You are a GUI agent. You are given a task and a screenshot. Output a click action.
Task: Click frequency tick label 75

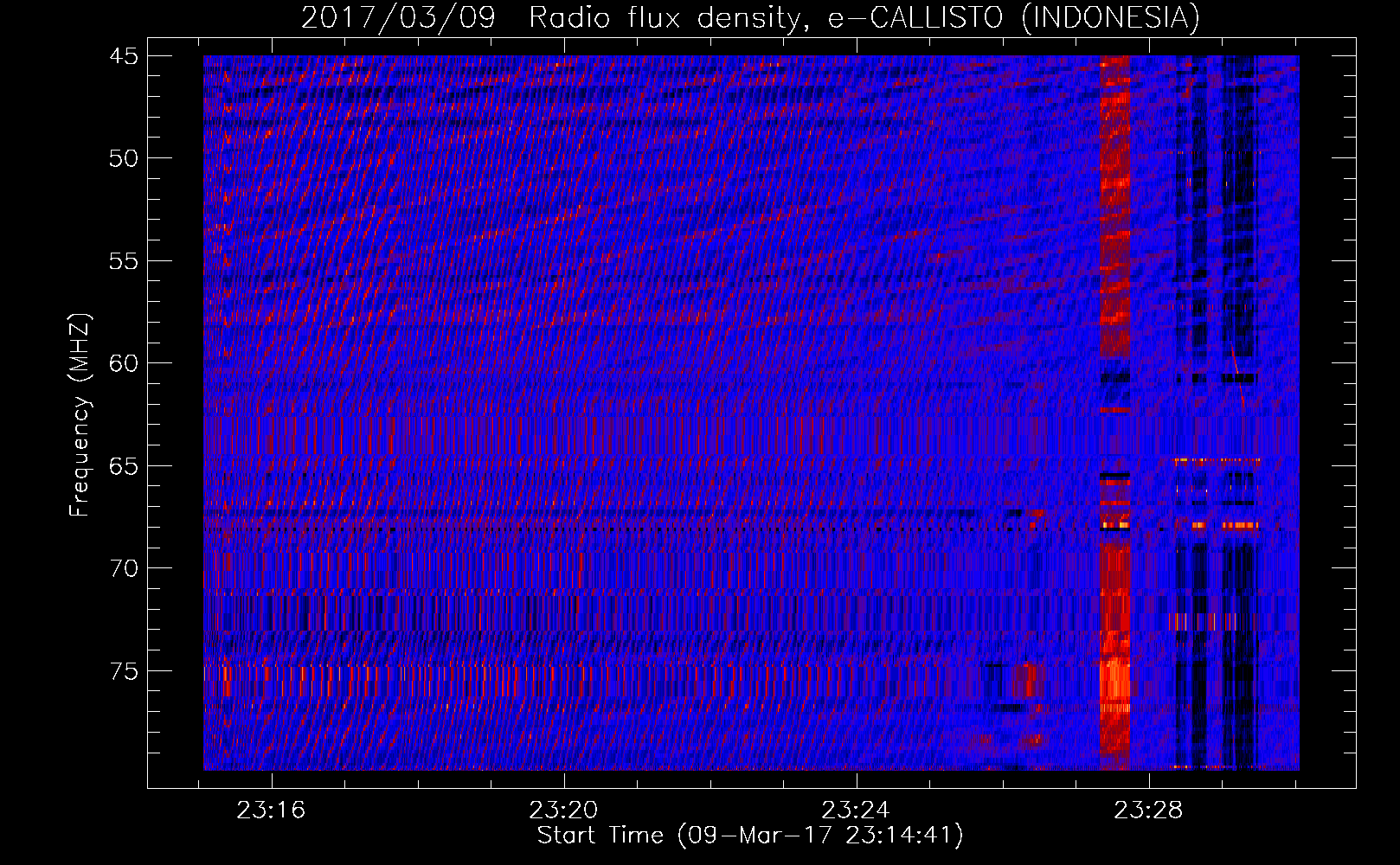[123, 671]
